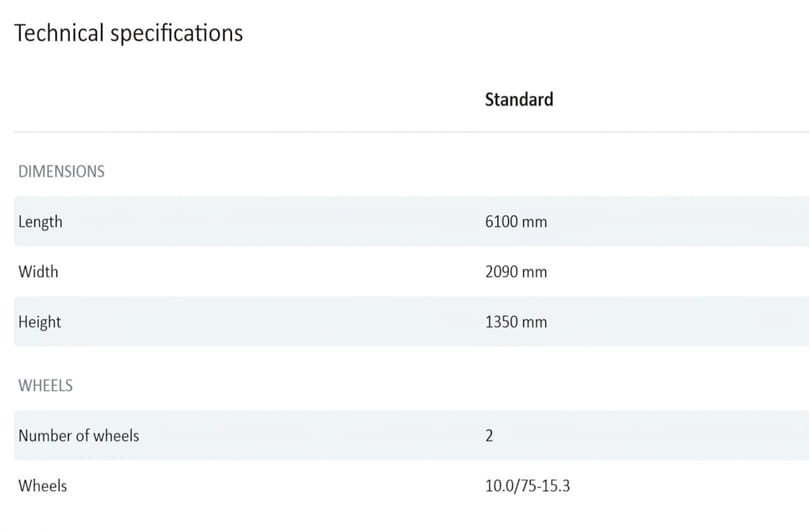The width and height of the screenshot is (809, 529).
Task: Click the Width row label
Action: (x=38, y=271)
